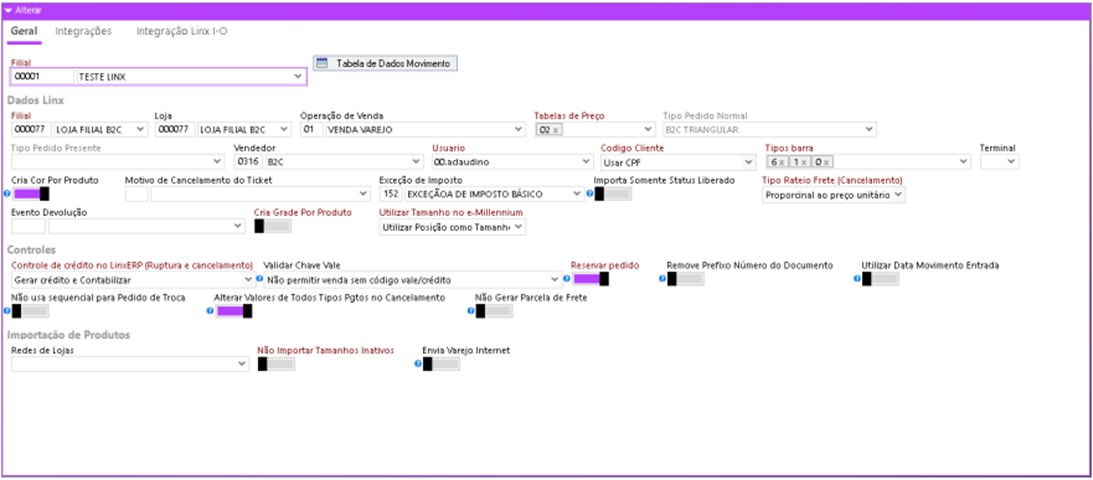1093x480 pixels.
Task: Open Dados Linx Filial LOJA FILIAL B2C dropdown
Action: (x=141, y=130)
